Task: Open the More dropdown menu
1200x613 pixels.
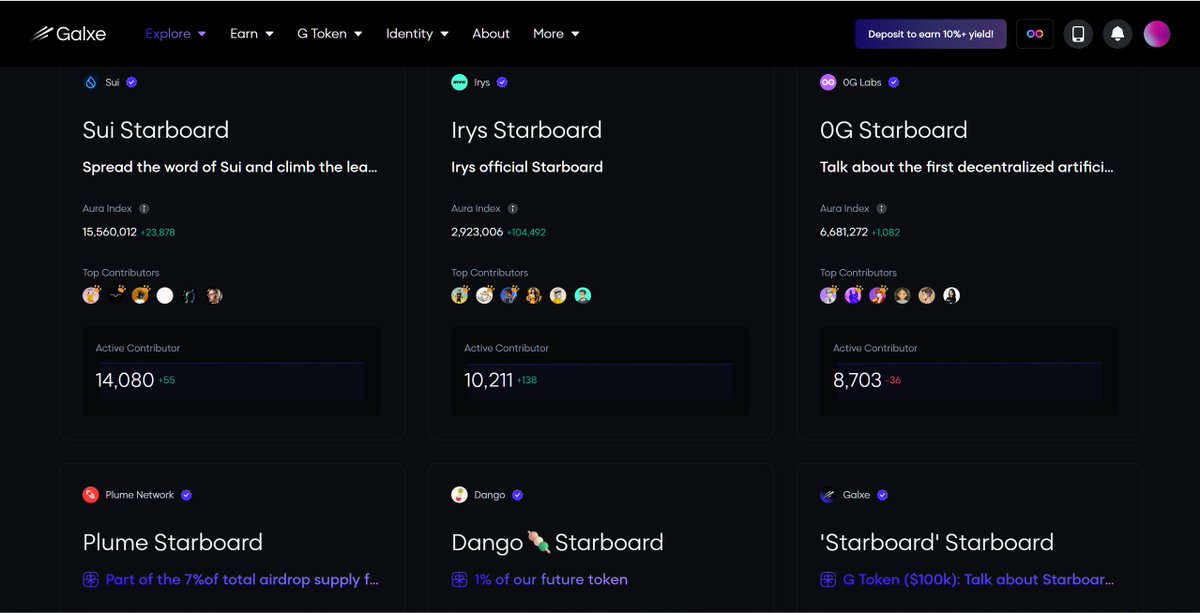Action: click(x=556, y=33)
